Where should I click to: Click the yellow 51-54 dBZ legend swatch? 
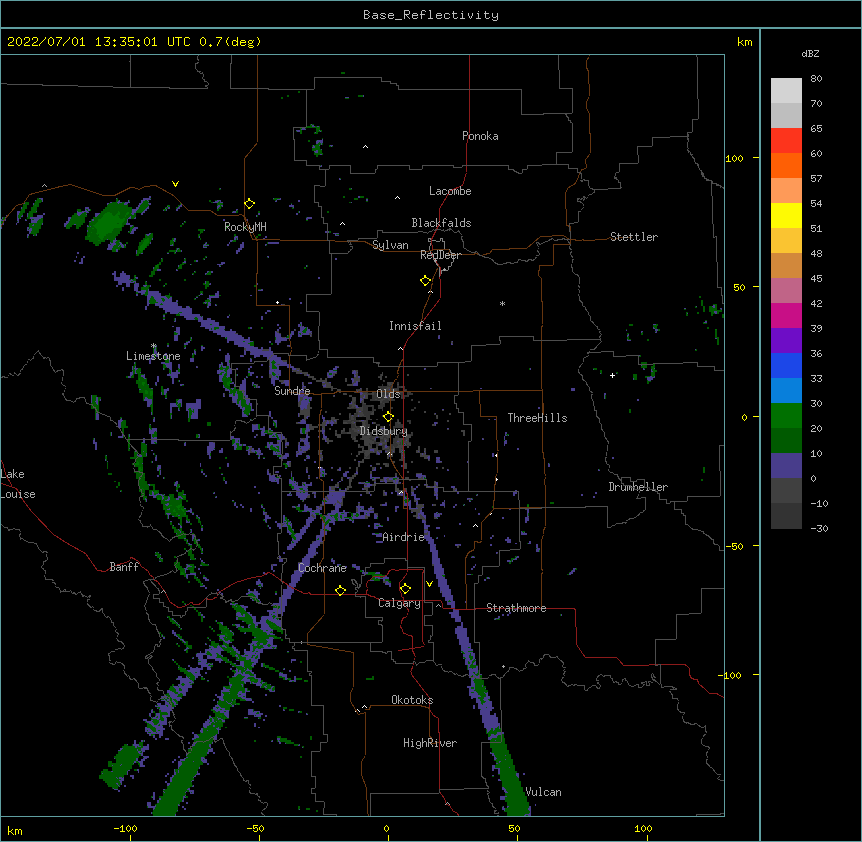pyautogui.click(x=786, y=215)
